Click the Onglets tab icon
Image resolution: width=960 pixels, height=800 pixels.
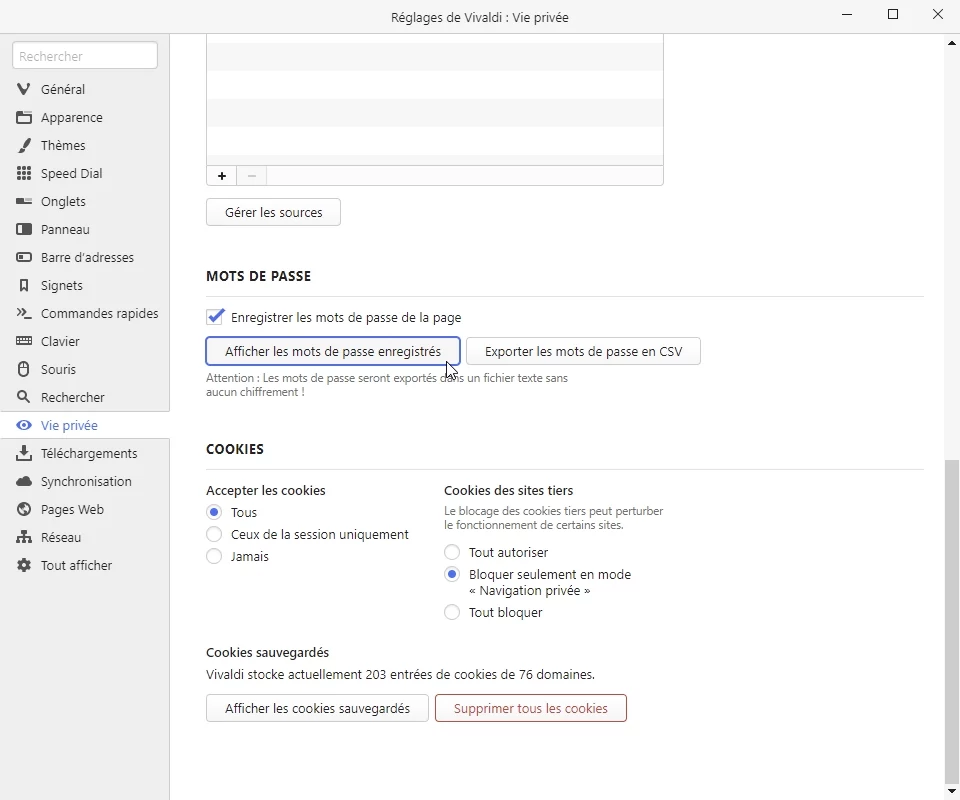tap(24, 201)
